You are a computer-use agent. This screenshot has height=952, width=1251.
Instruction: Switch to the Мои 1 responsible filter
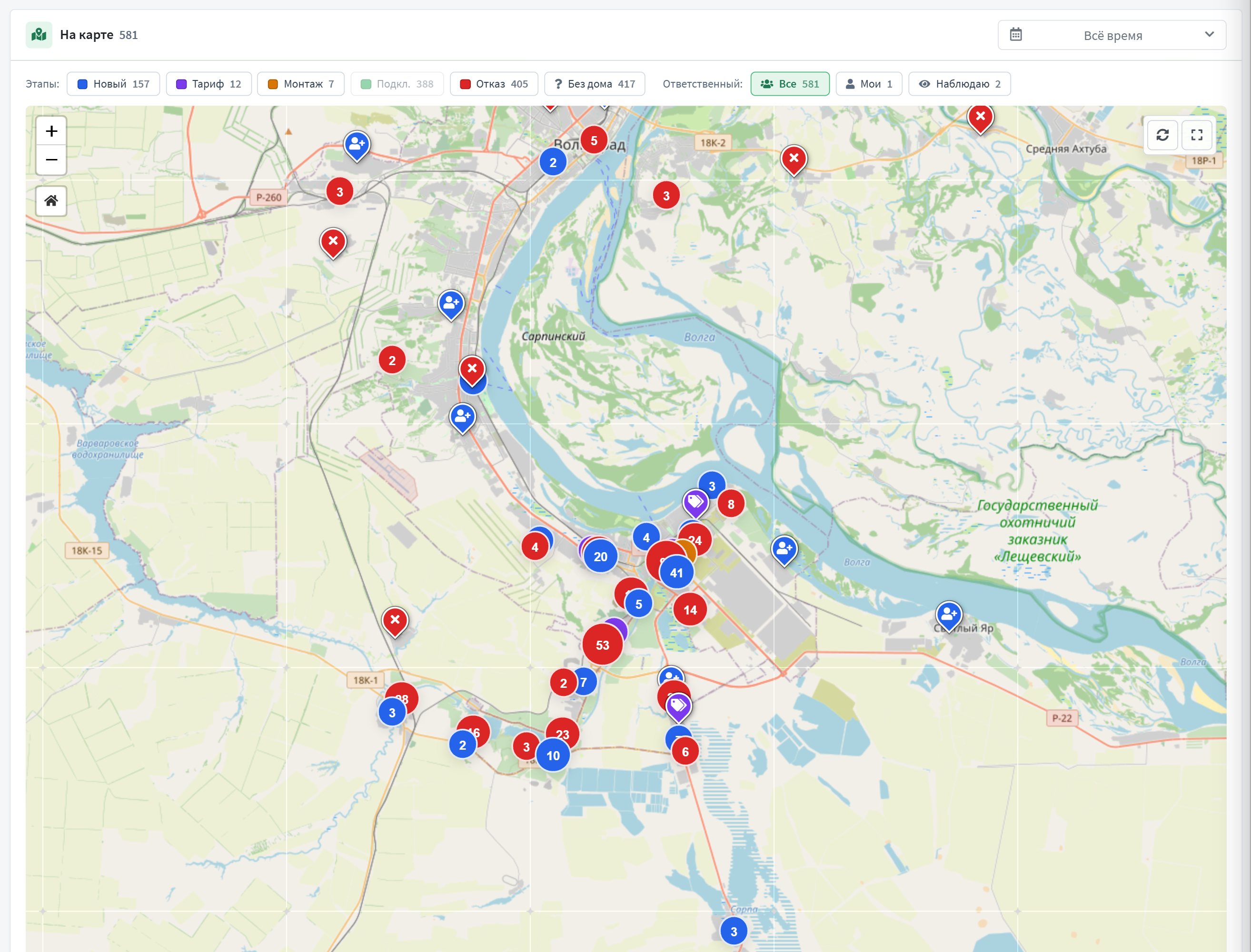(x=869, y=84)
